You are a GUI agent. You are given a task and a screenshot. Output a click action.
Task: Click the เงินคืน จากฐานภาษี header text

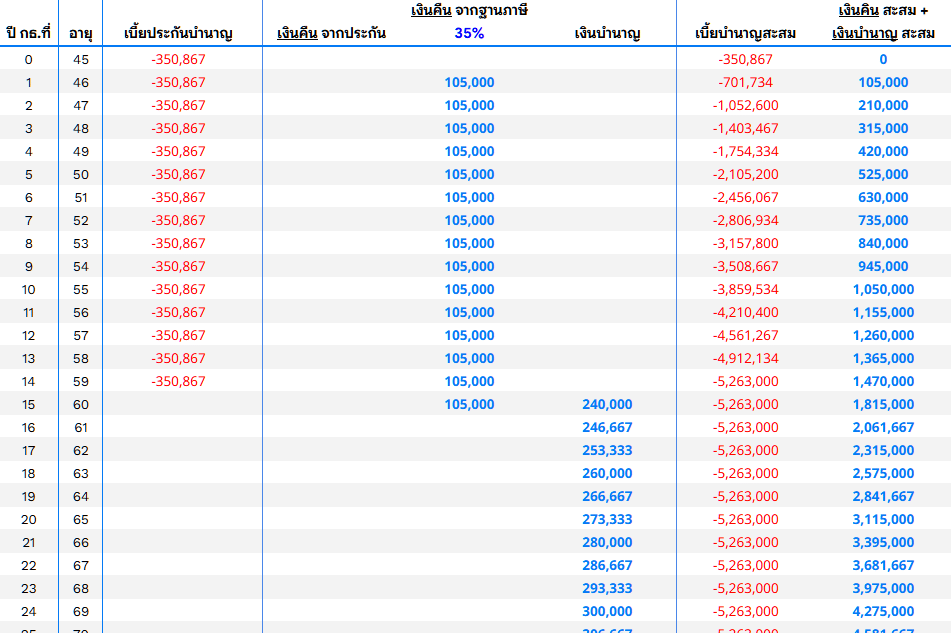[469, 10]
